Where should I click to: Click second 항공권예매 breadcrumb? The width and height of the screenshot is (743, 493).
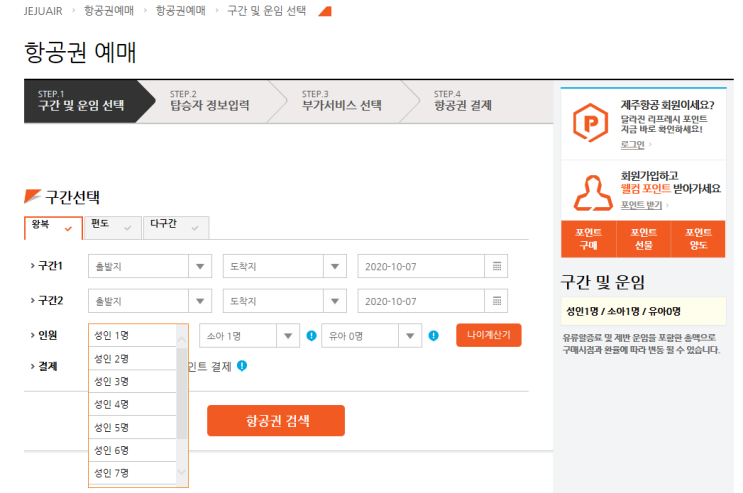pos(181,10)
